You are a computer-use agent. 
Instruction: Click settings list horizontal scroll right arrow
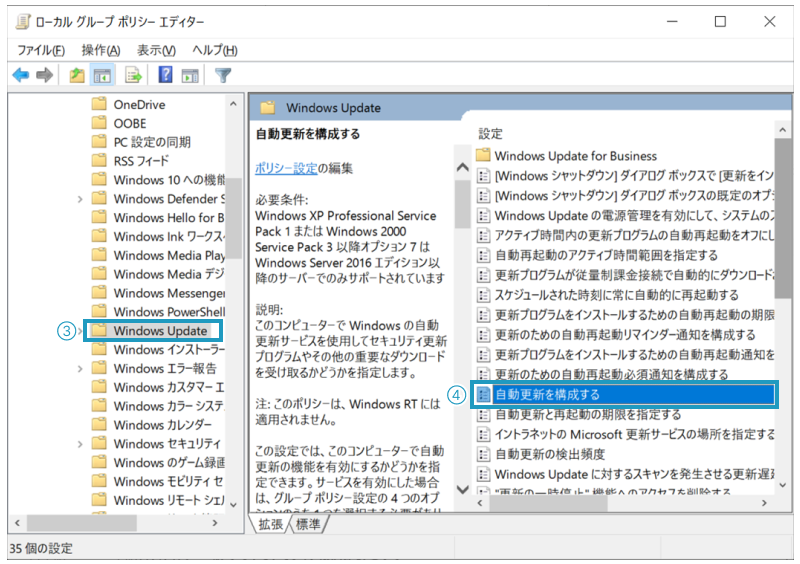[x=764, y=503]
